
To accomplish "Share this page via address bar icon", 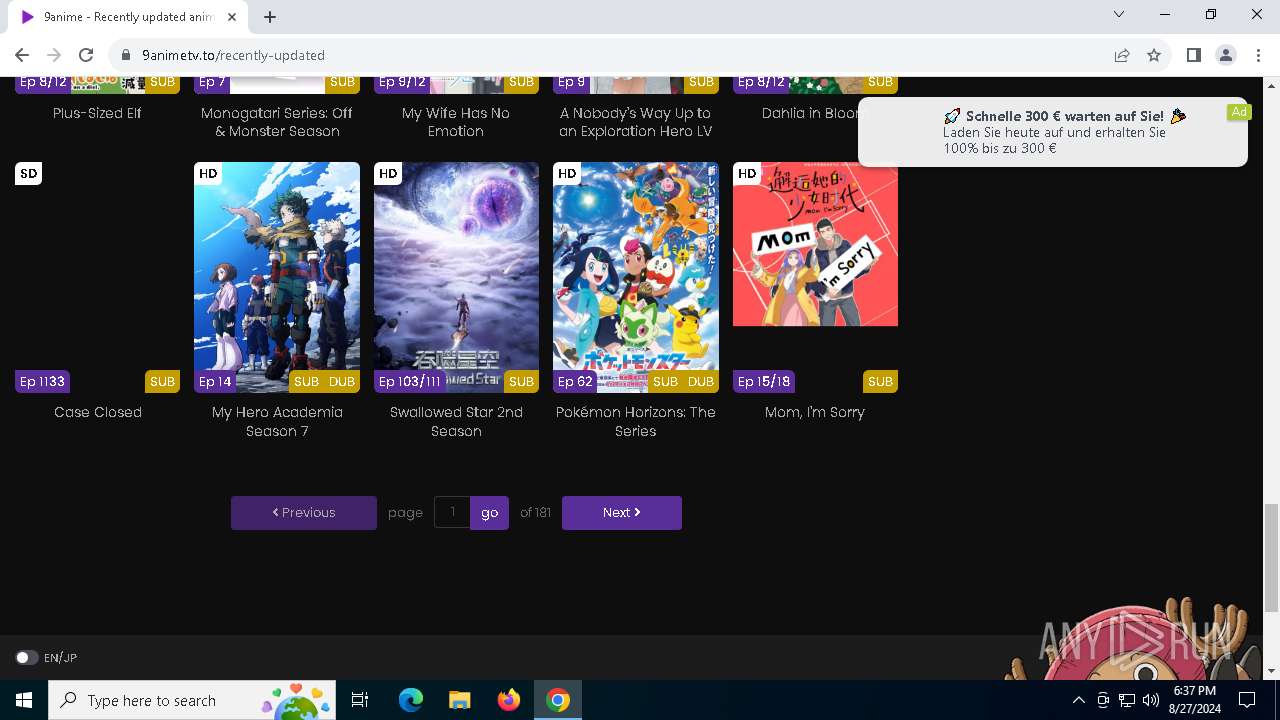I will click(x=1122, y=55).
